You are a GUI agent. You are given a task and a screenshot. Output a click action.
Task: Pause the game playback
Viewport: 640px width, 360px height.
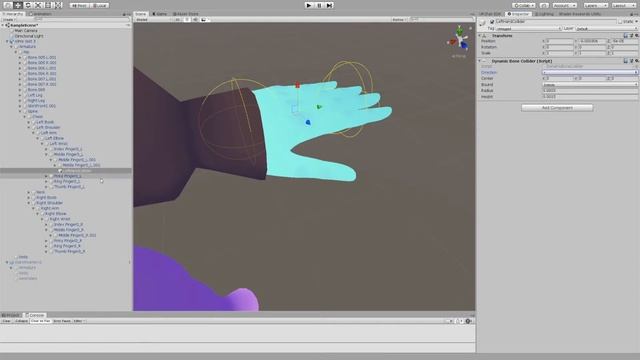pos(319,5)
